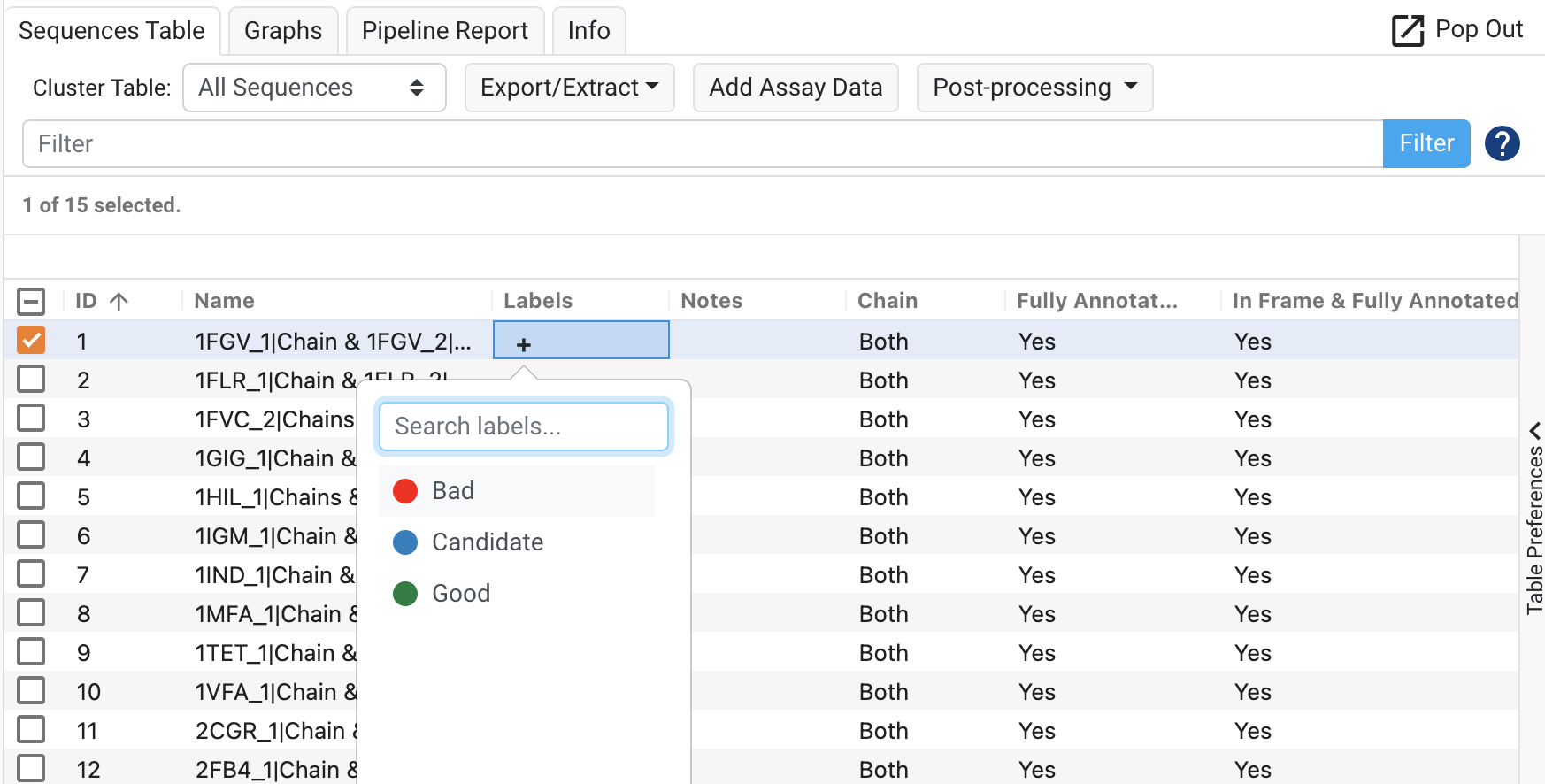The width and height of the screenshot is (1545, 784).
Task: Check the row 6 checkbox
Action: tap(31, 535)
